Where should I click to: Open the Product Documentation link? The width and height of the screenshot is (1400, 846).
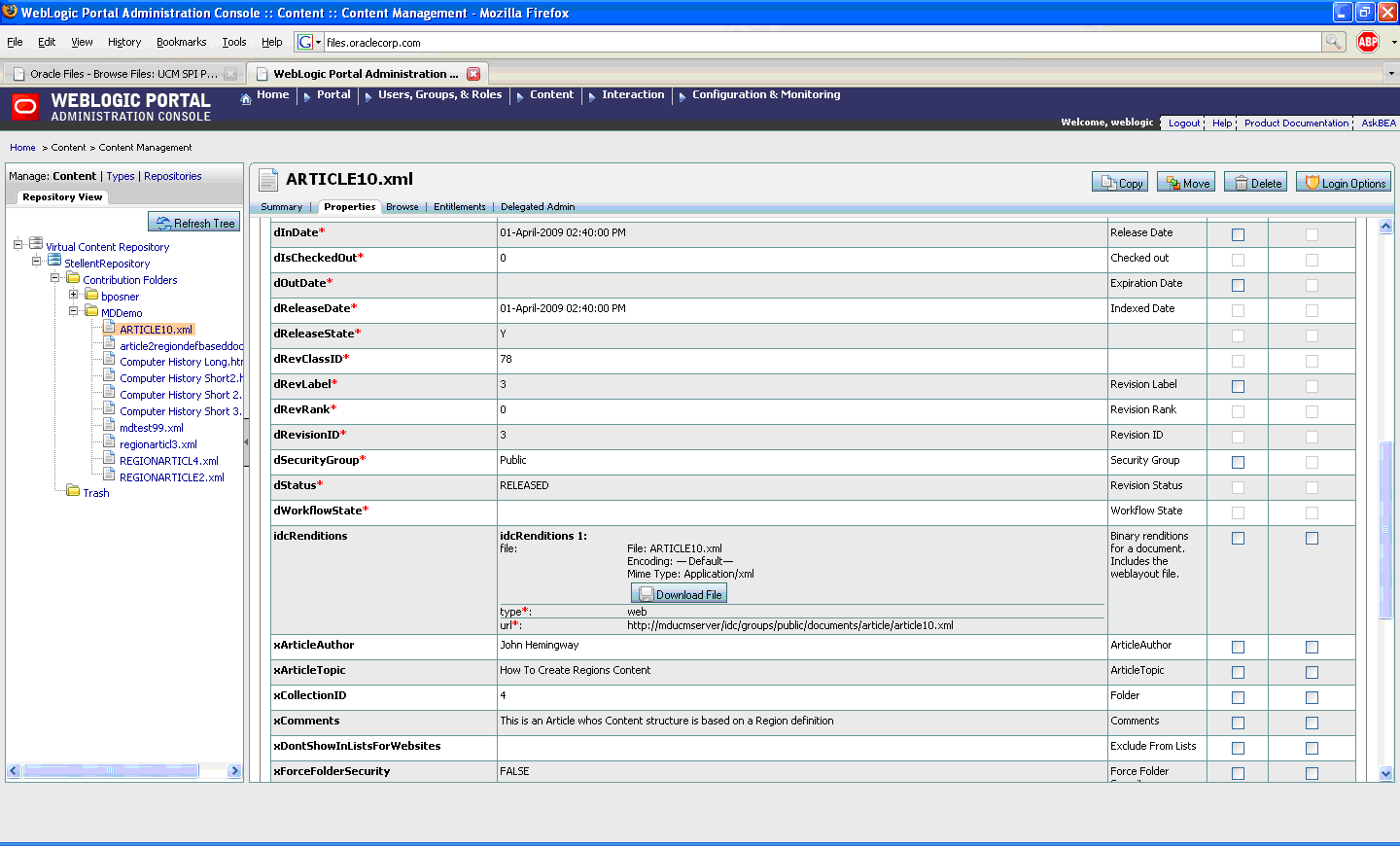1296,123
